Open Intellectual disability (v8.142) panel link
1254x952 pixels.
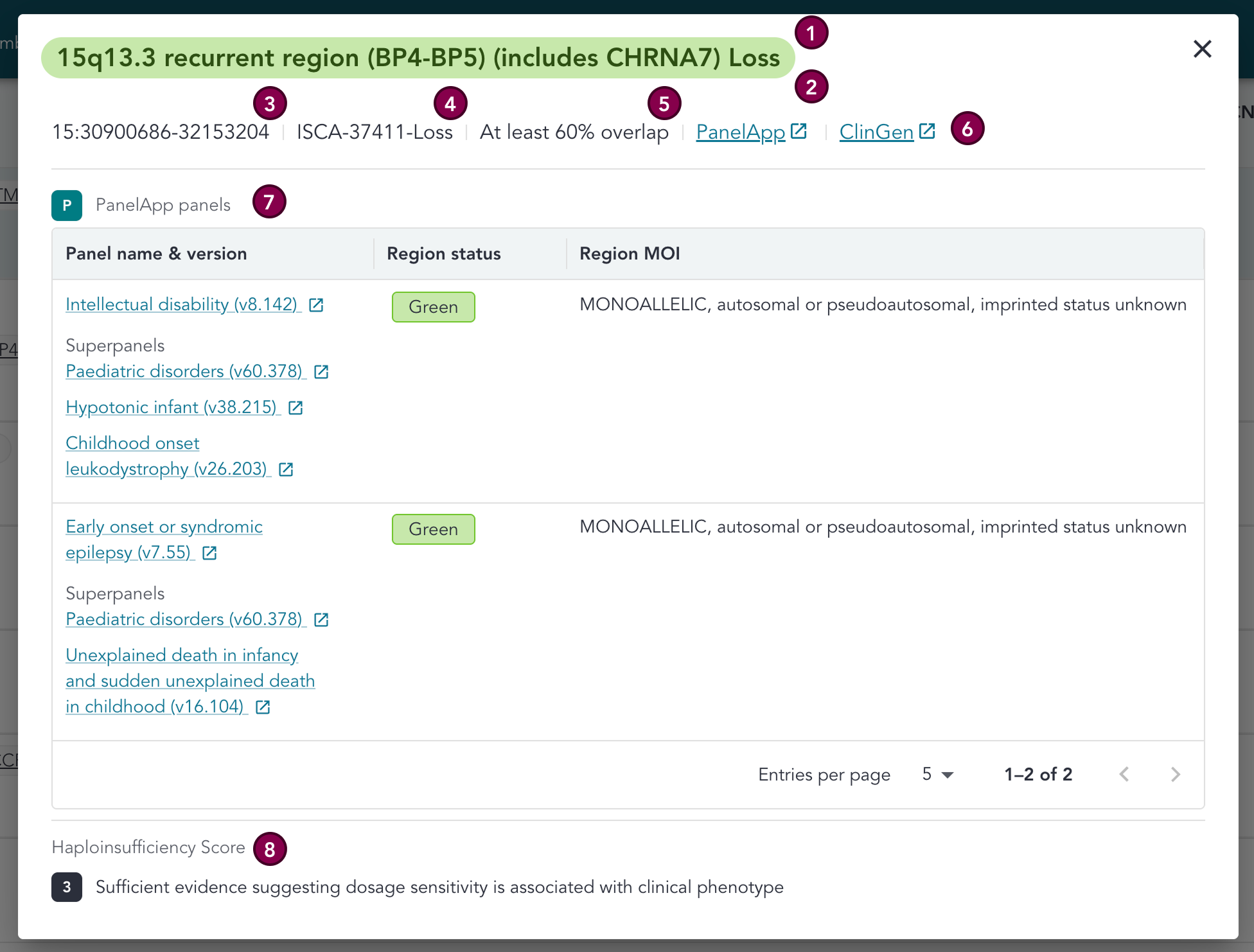(x=181, y=304)
